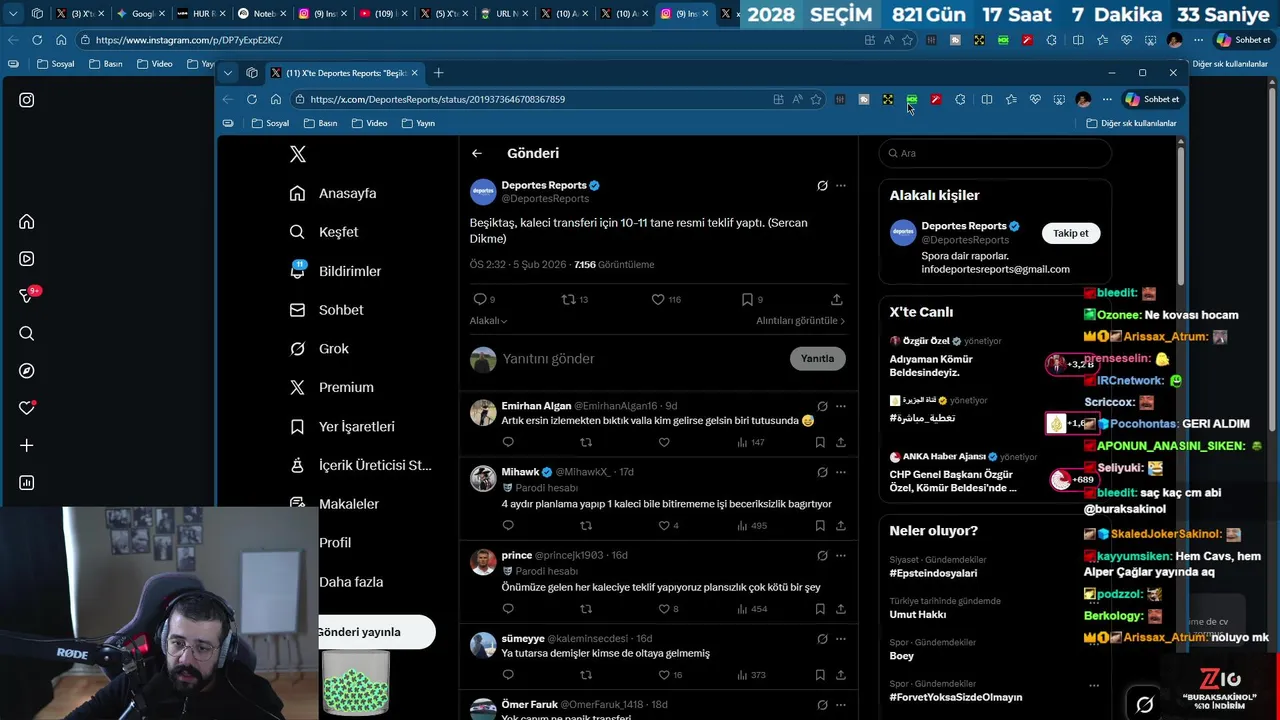Open more options for #ForvetYoksaSizdeOlmayın trend
Screen dimensions: 1280x720
1094,686
